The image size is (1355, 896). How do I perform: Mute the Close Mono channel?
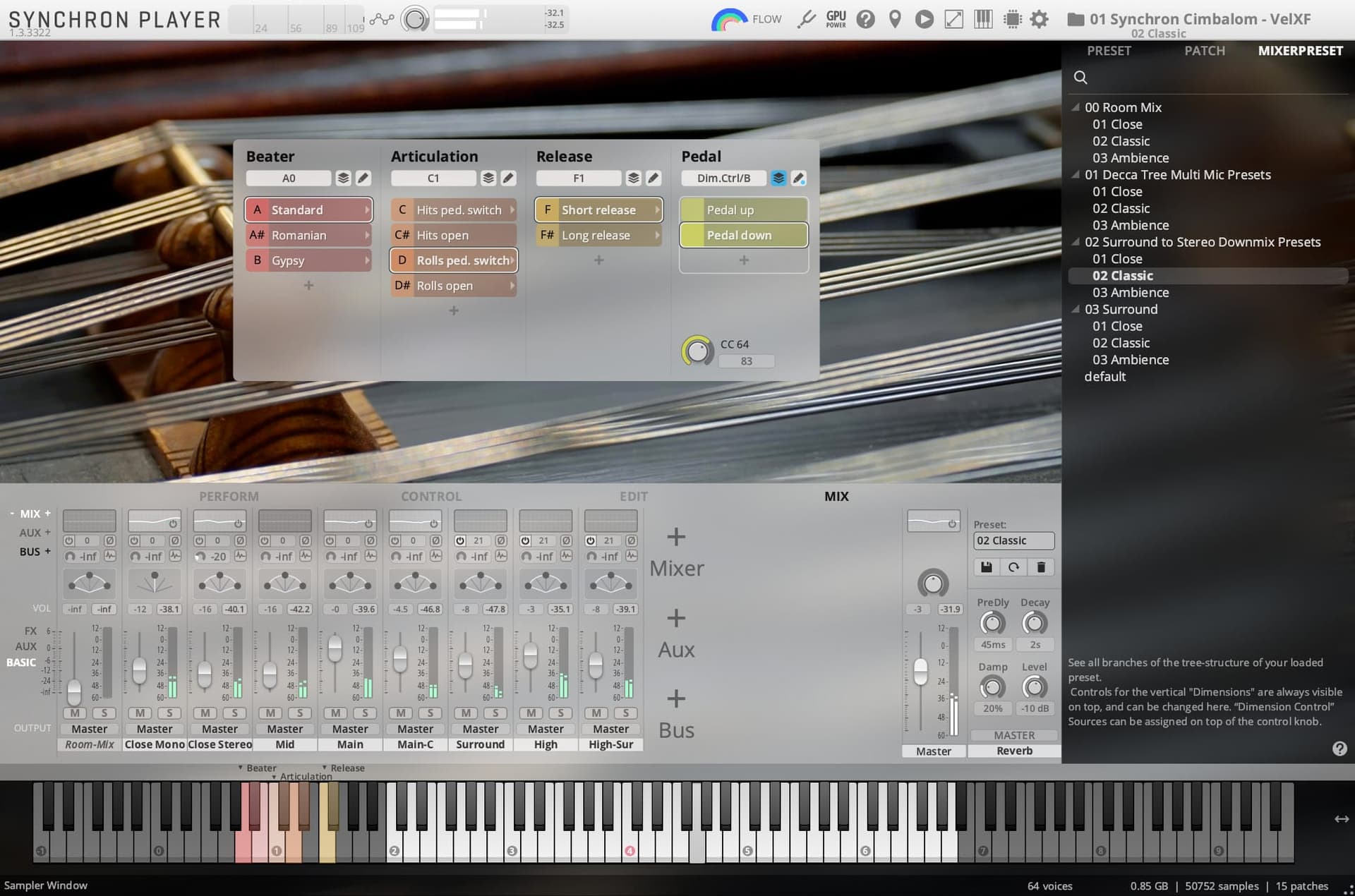tap(140, 713)
